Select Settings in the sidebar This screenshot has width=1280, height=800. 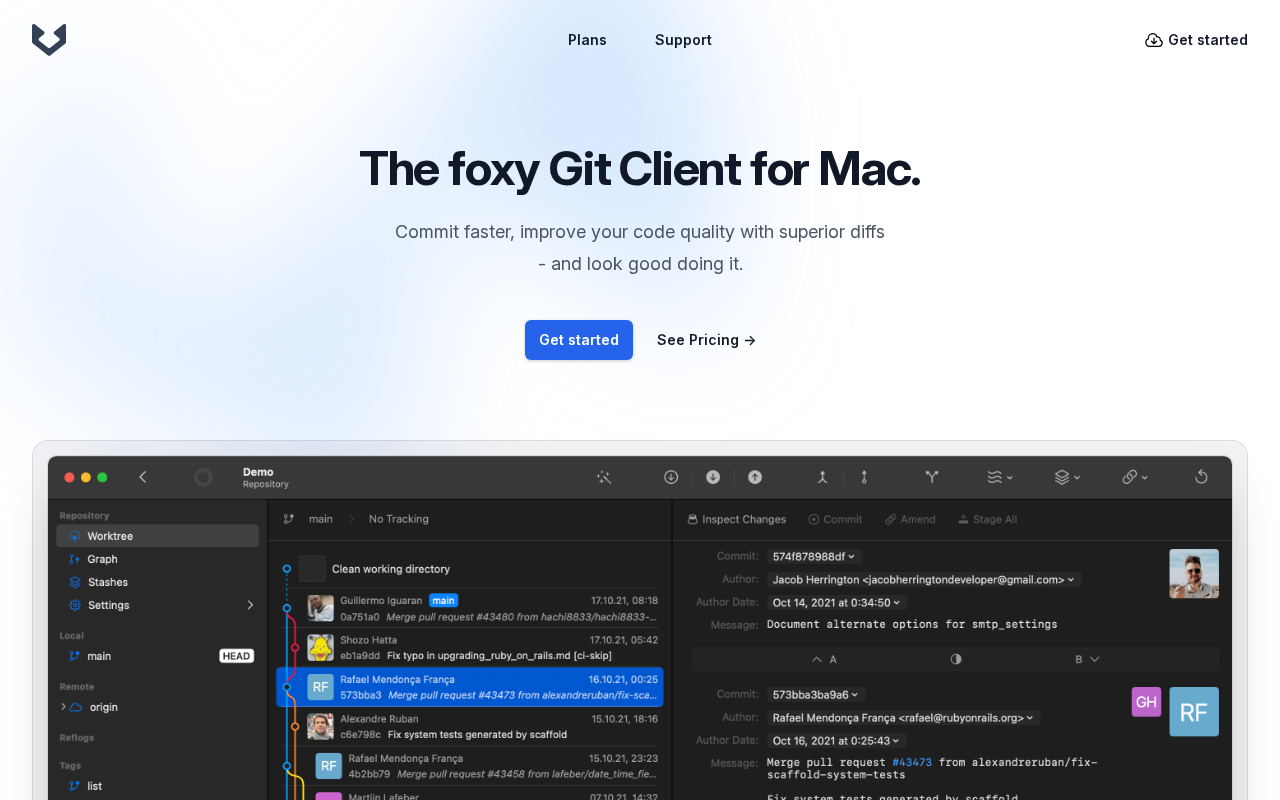point(158,605)
